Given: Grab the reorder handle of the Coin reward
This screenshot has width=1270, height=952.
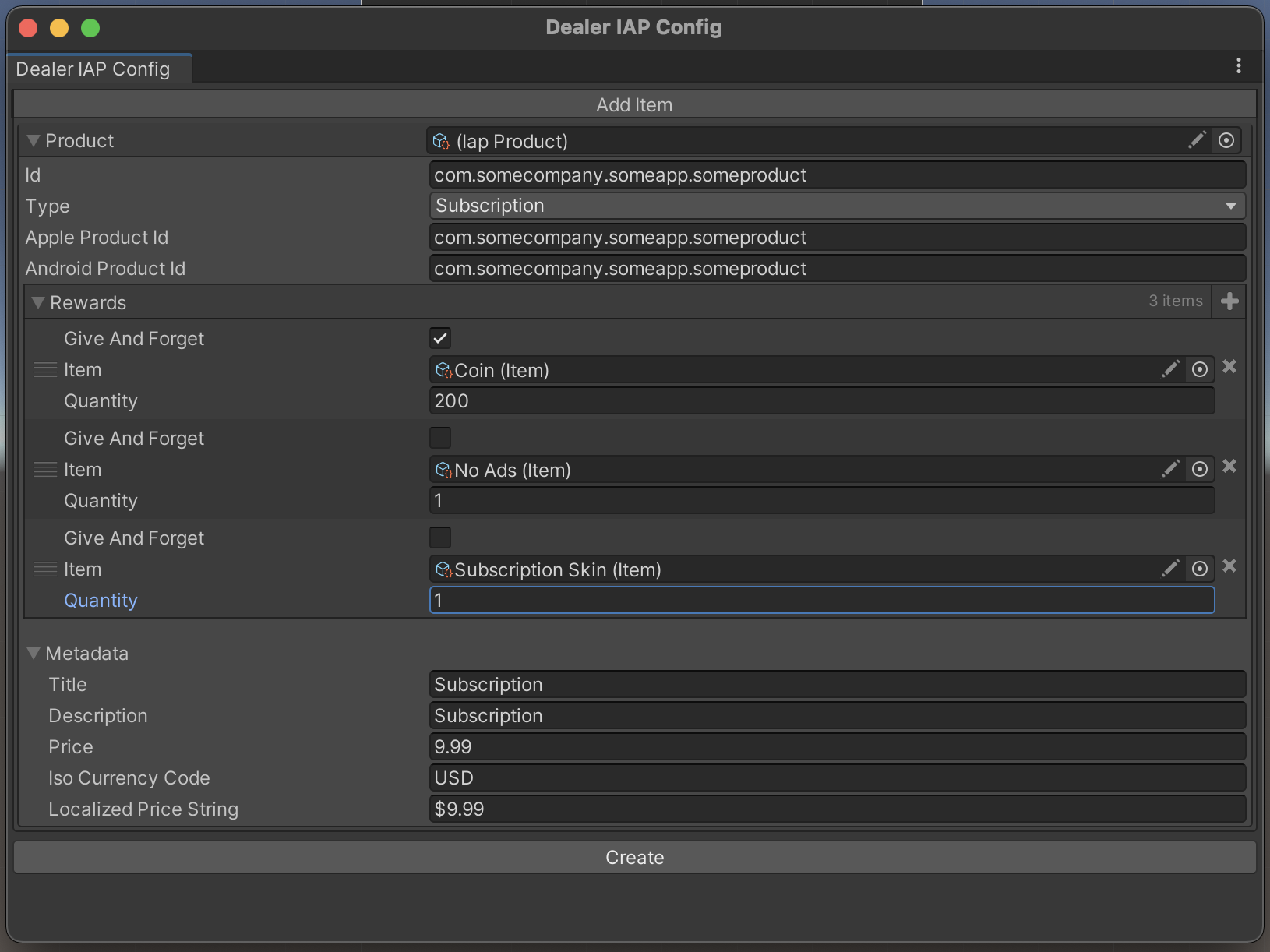Looking at the screenshot, I should tap(45, 370).
